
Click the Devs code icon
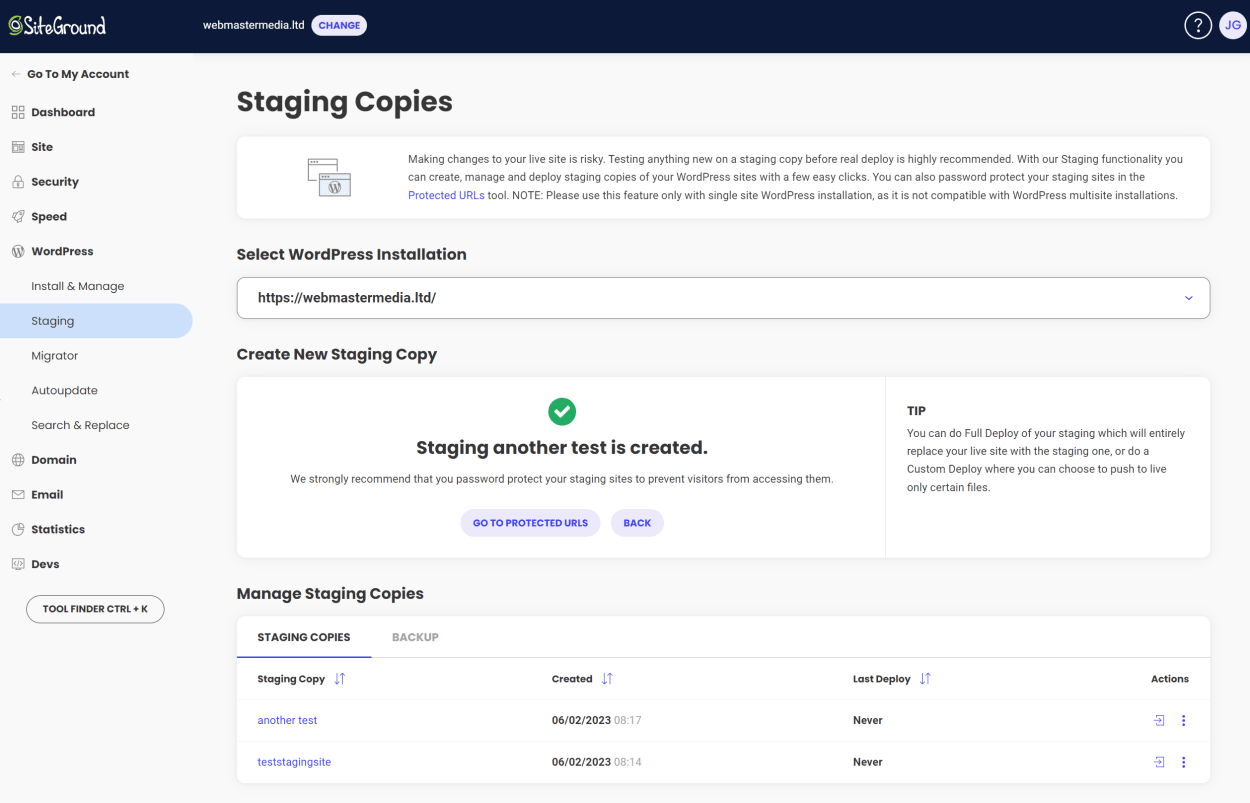pyautogui.click(x=18, y=564)
